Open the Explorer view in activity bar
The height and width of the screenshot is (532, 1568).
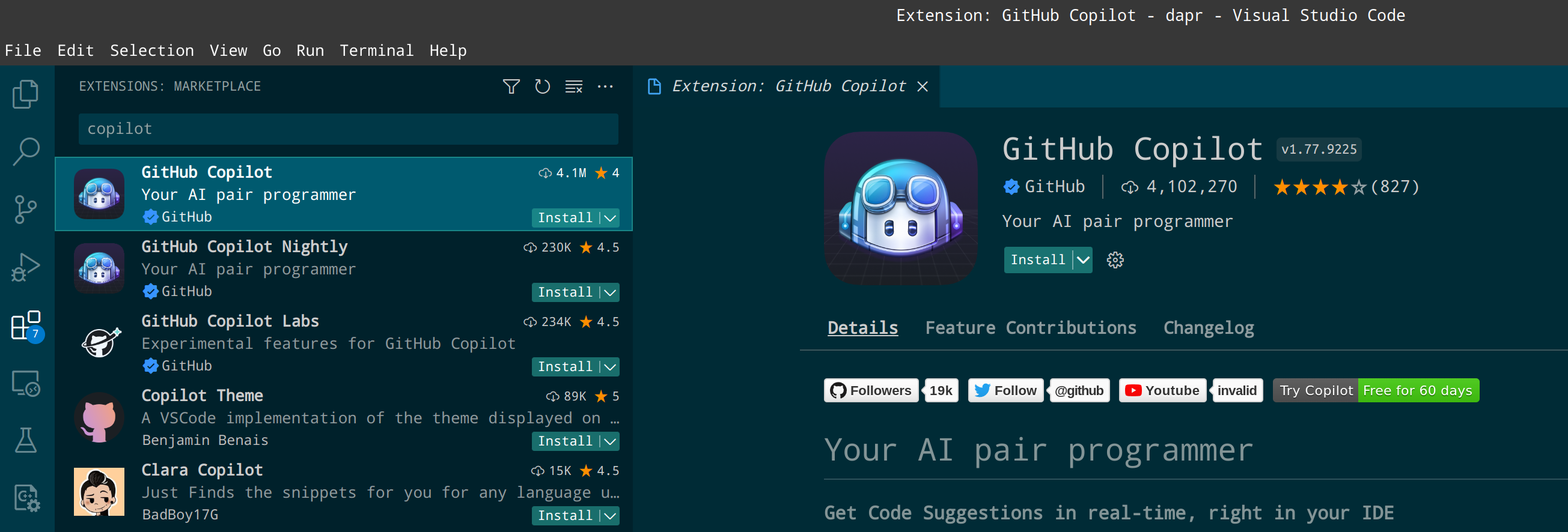tap(26, 94)
